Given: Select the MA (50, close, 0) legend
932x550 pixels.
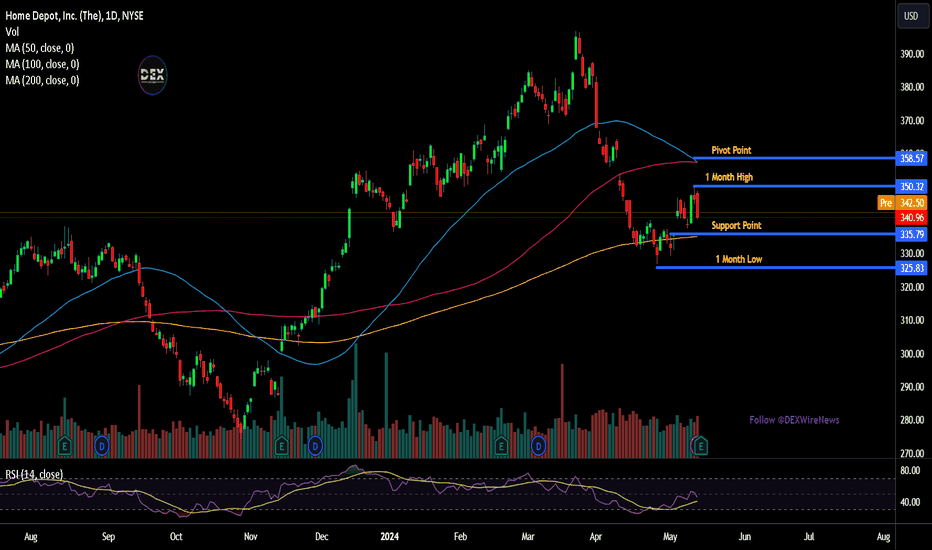Looking at the screenshot, I should tap(40, 48).
